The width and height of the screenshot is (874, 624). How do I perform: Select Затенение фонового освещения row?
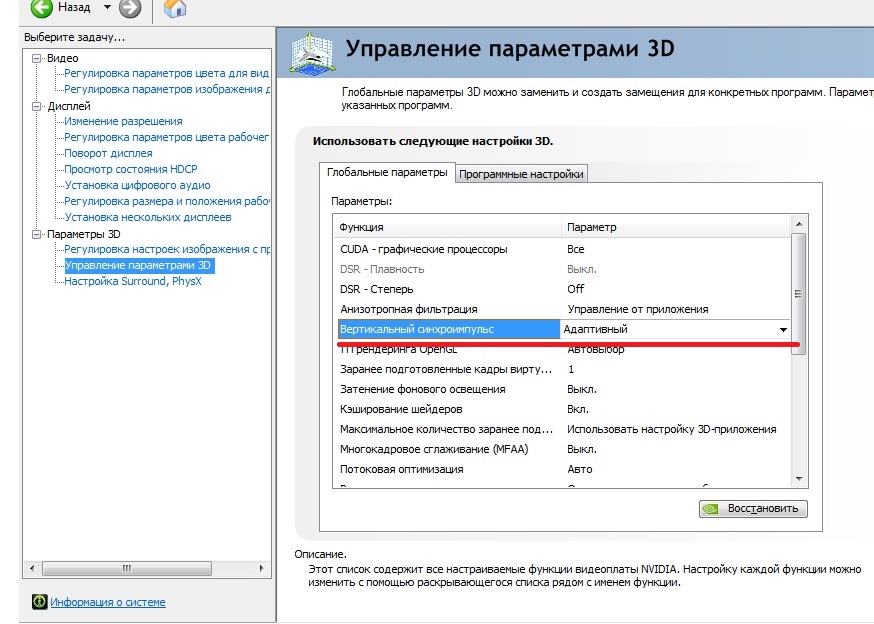click(564, 389)
